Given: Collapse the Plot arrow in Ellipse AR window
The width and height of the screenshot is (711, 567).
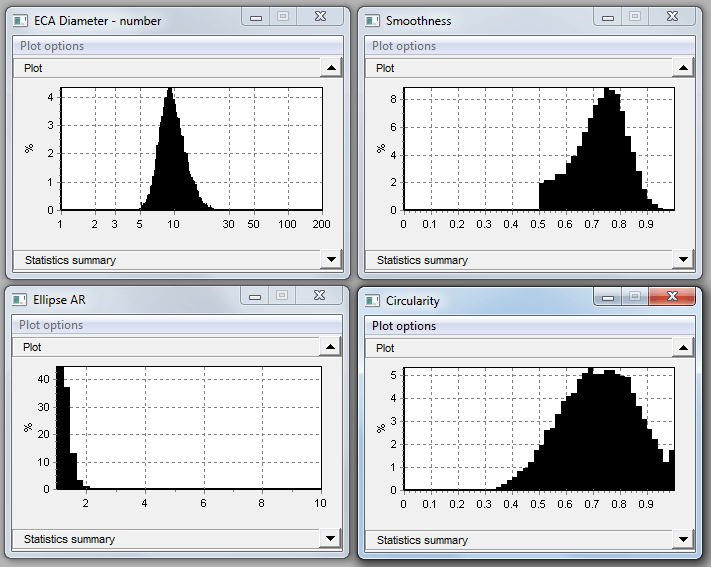Looking at the screenshot, I should pyautogui.click(x=331, y=346).
